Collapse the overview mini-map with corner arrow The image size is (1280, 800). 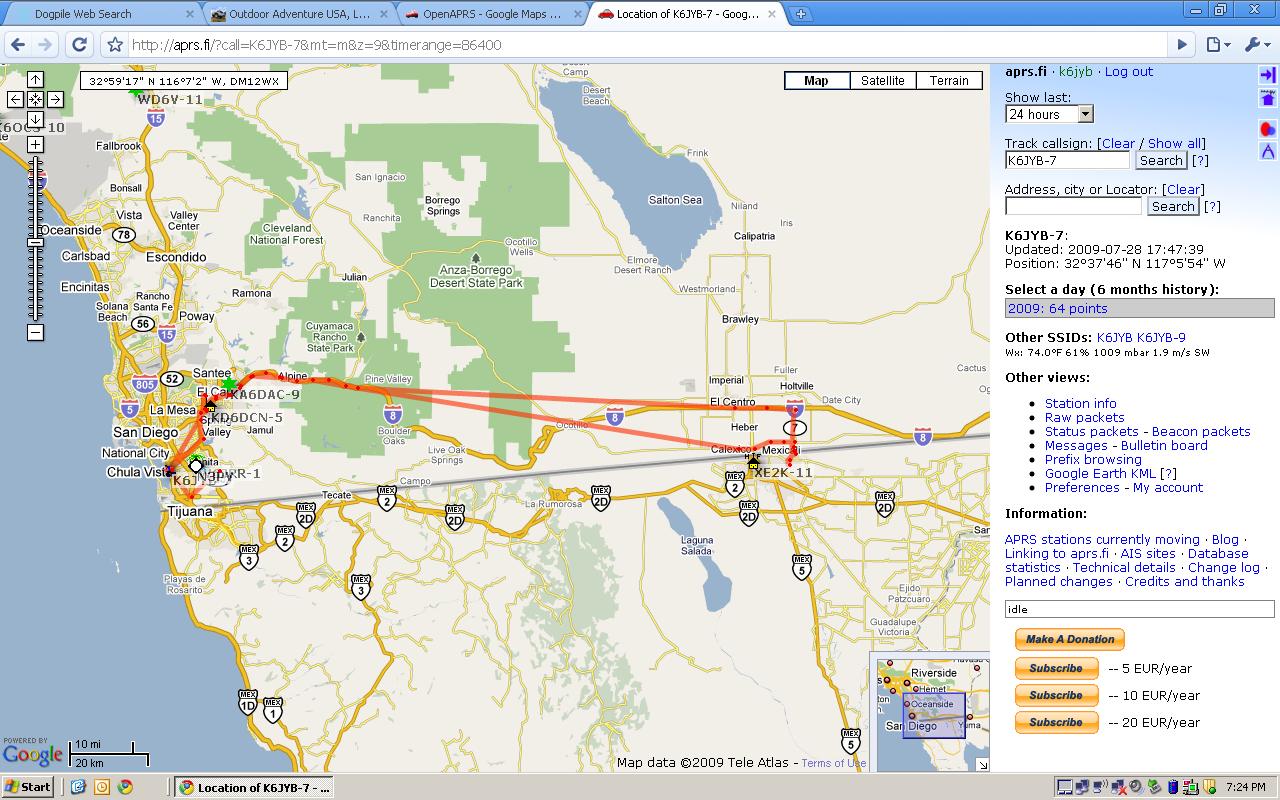982,764
